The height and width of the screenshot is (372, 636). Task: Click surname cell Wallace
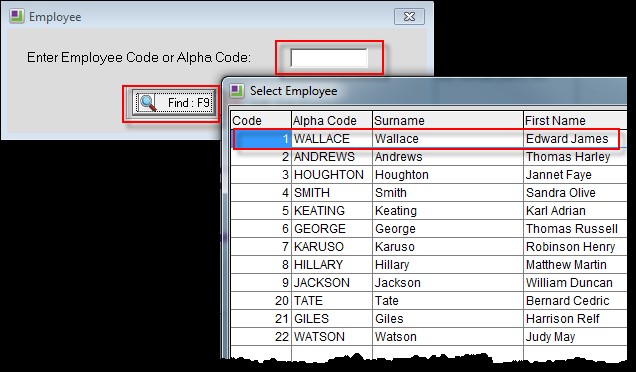tap(448, 139)
